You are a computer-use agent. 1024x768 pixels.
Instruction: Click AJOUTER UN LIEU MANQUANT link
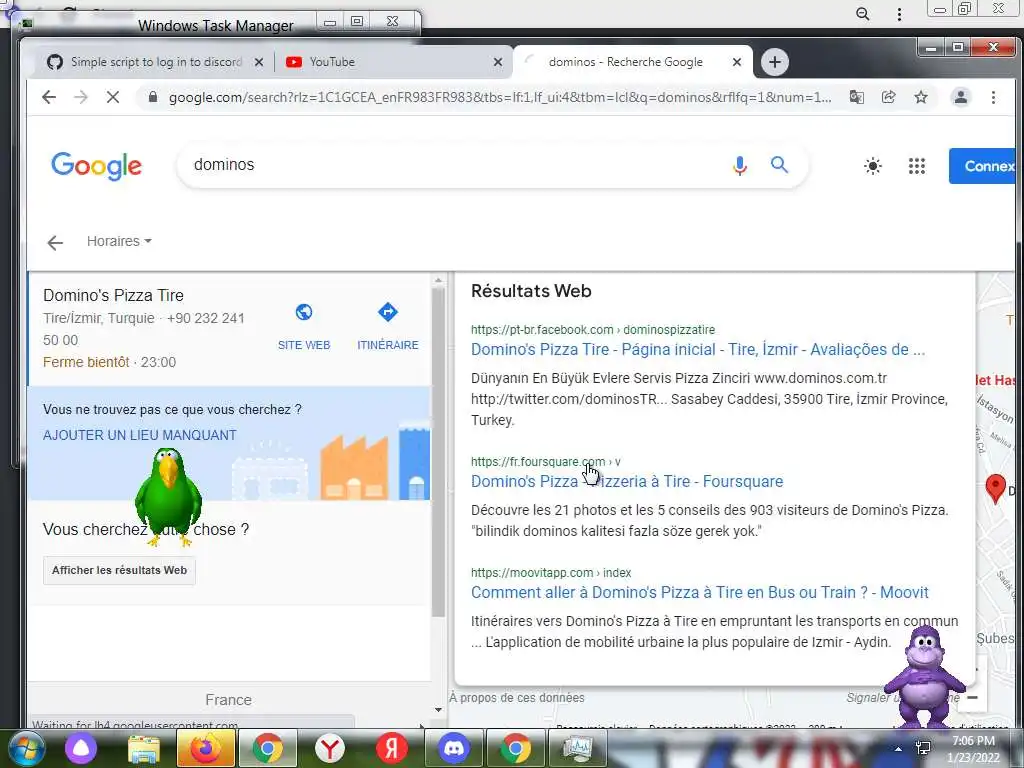pos(140,435)
